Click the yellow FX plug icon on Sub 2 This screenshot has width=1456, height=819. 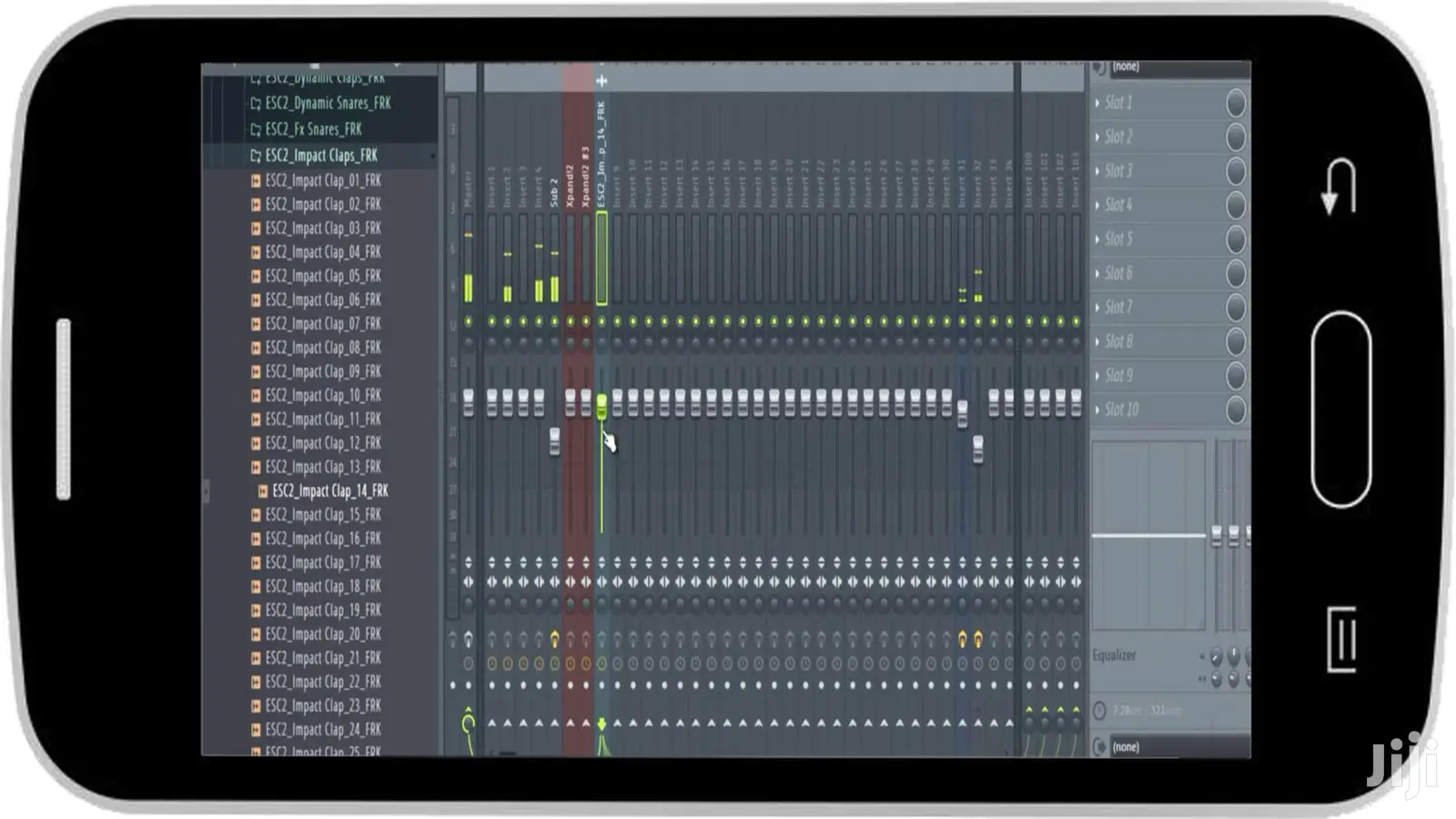554,640
